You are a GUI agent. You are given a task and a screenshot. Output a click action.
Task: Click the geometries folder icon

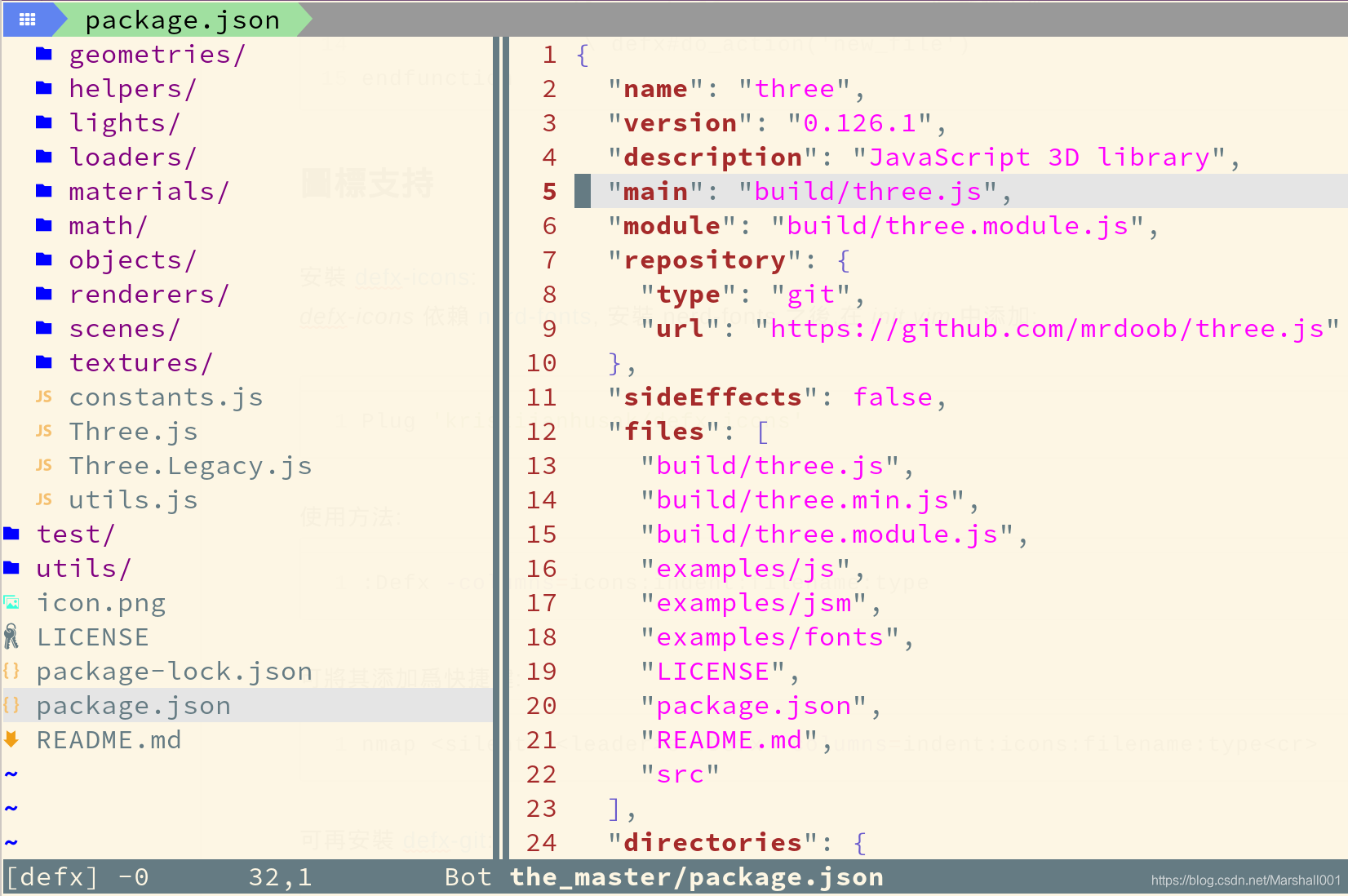[x=44, y=55]
